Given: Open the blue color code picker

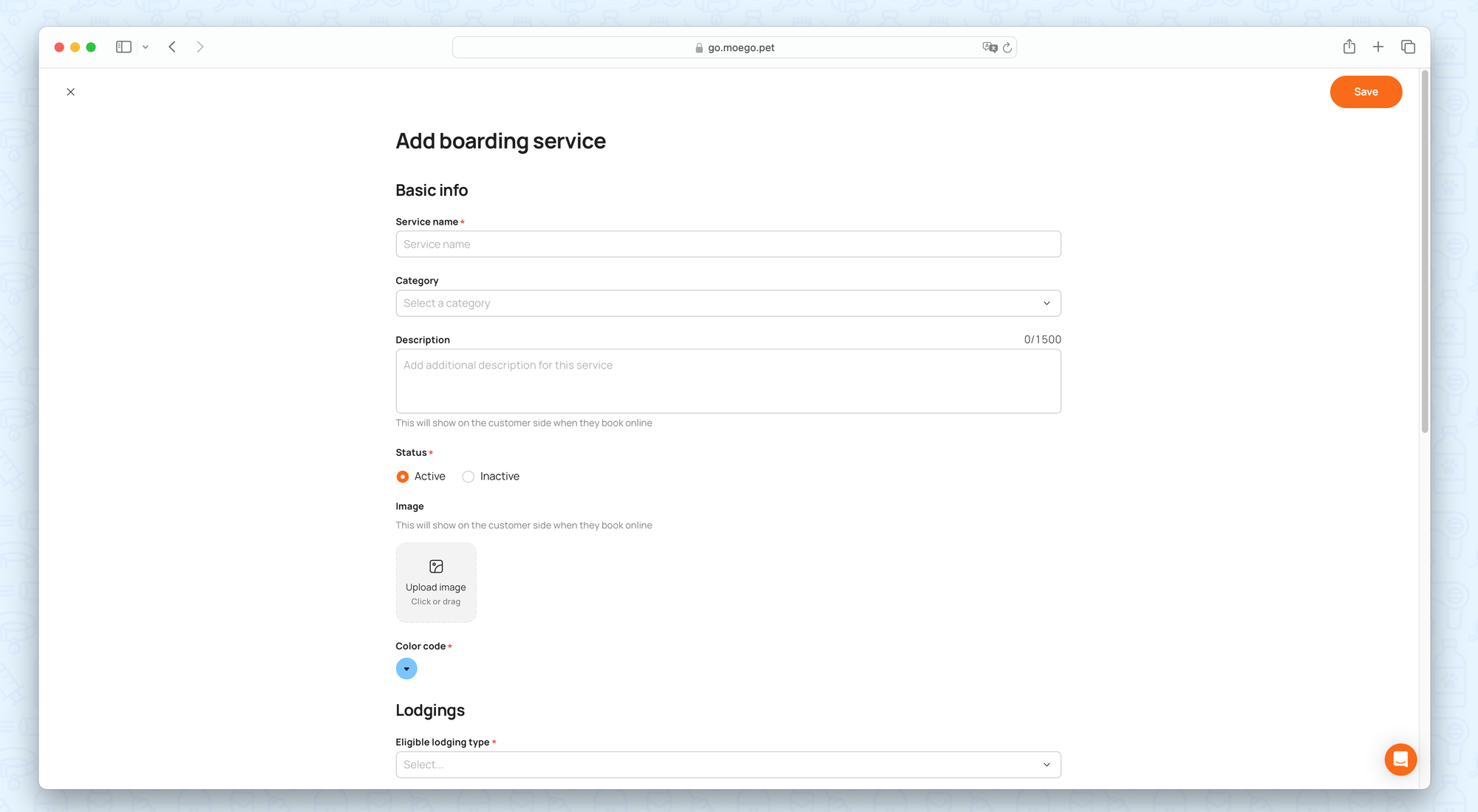Looking at the screenshot, I should [406, 669].
